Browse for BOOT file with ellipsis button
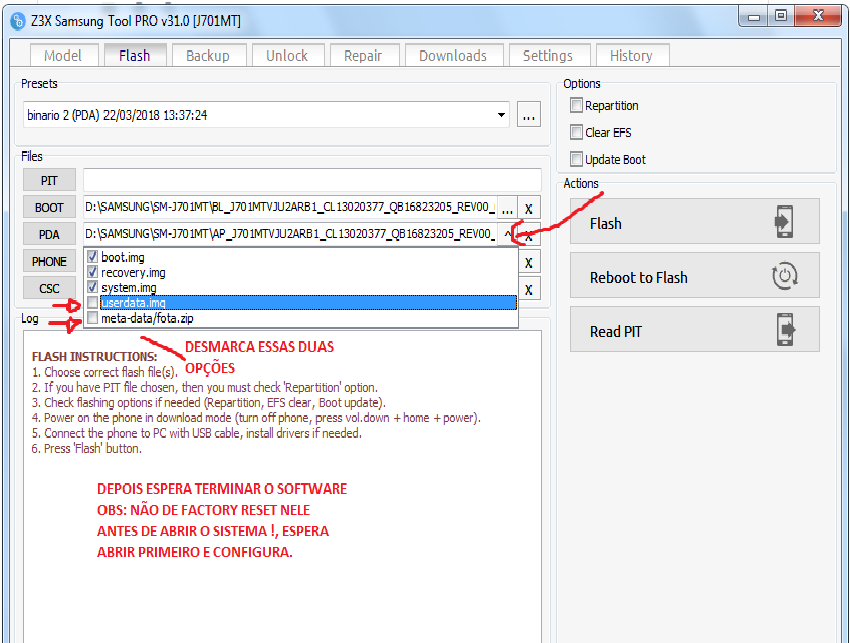 pyautogui.click(x=507, y=208)
